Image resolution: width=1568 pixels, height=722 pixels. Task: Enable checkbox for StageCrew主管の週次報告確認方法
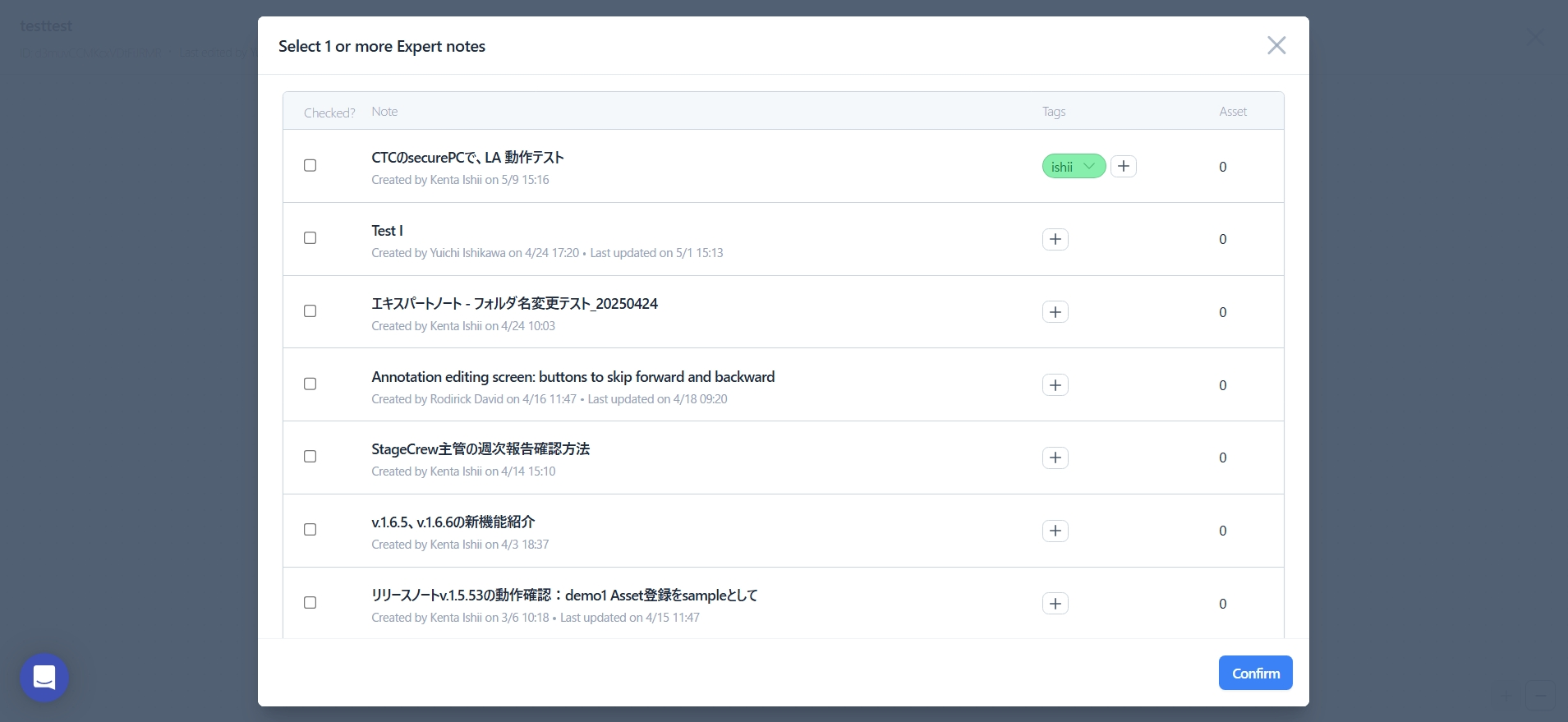[310, 457]
